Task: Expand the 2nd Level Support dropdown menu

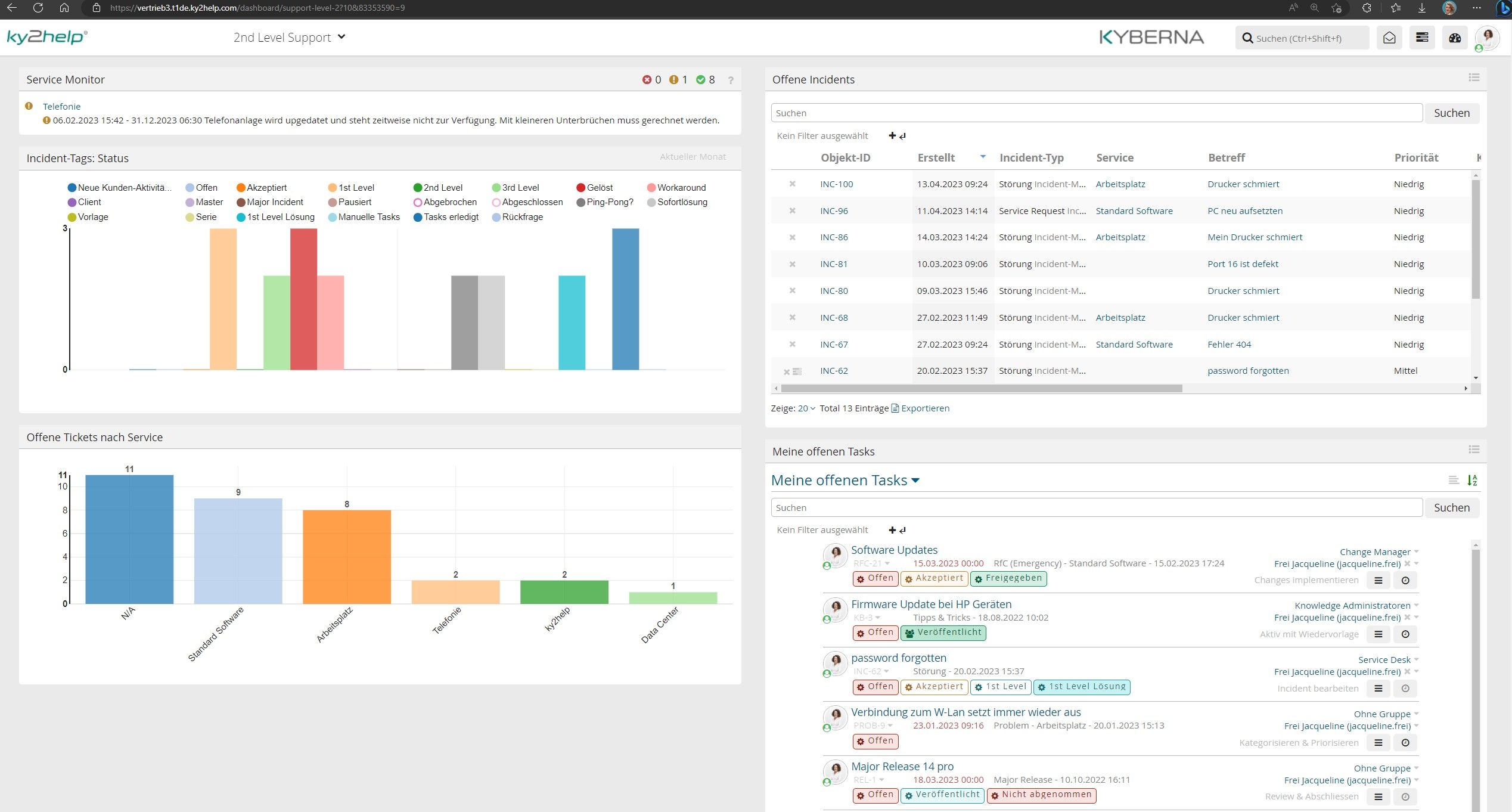Action: click(288, 37)
